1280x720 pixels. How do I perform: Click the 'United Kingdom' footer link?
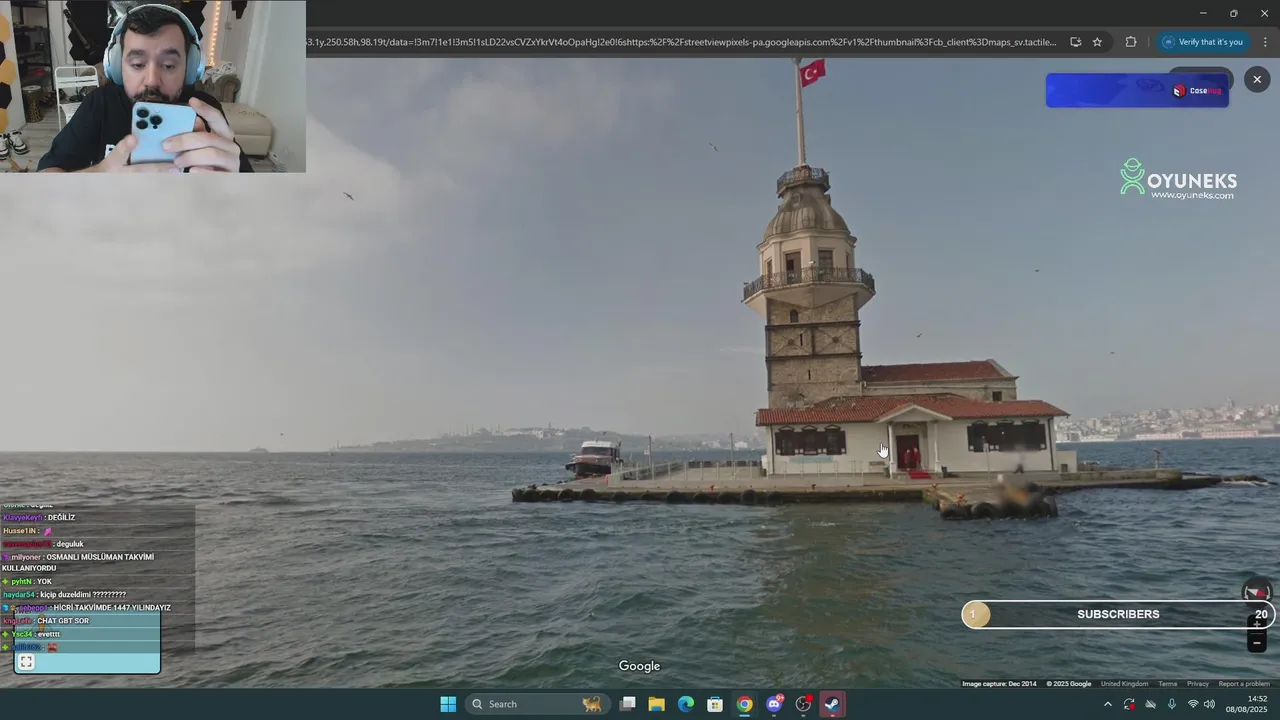click(1124, 684)
